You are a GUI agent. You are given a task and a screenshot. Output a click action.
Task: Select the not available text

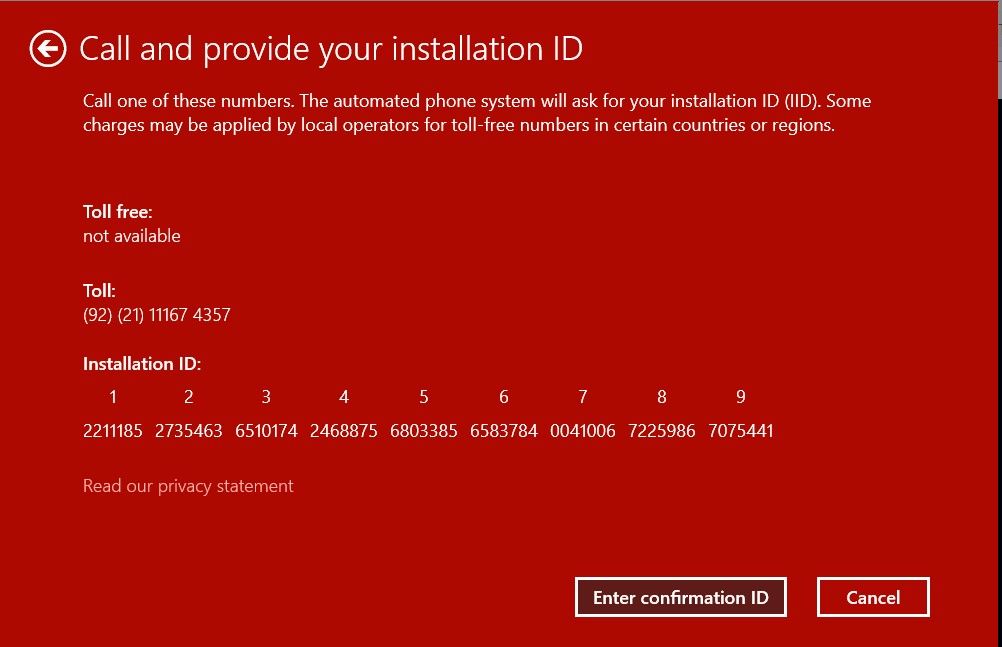click(131, 236)
